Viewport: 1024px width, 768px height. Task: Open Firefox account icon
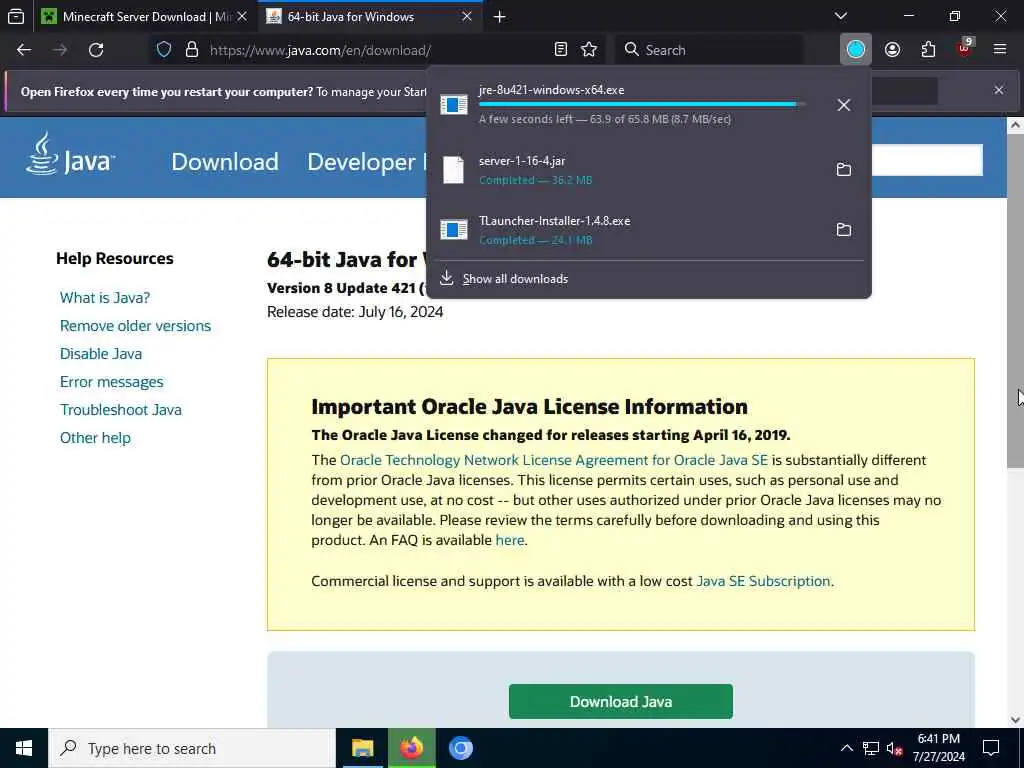[x=892, y=50]
